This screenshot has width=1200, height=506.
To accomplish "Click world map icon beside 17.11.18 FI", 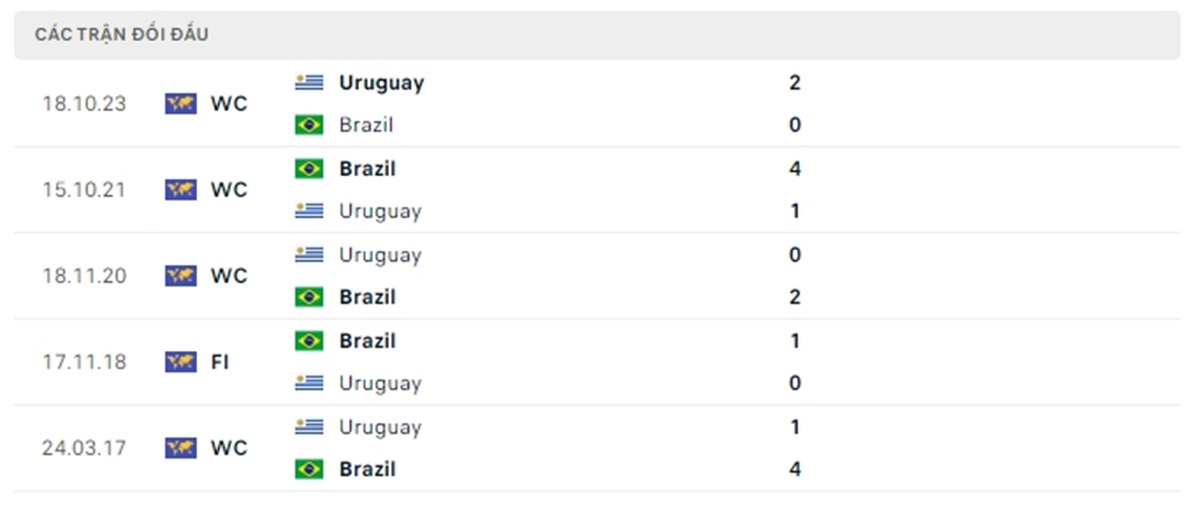I will 181,362.
